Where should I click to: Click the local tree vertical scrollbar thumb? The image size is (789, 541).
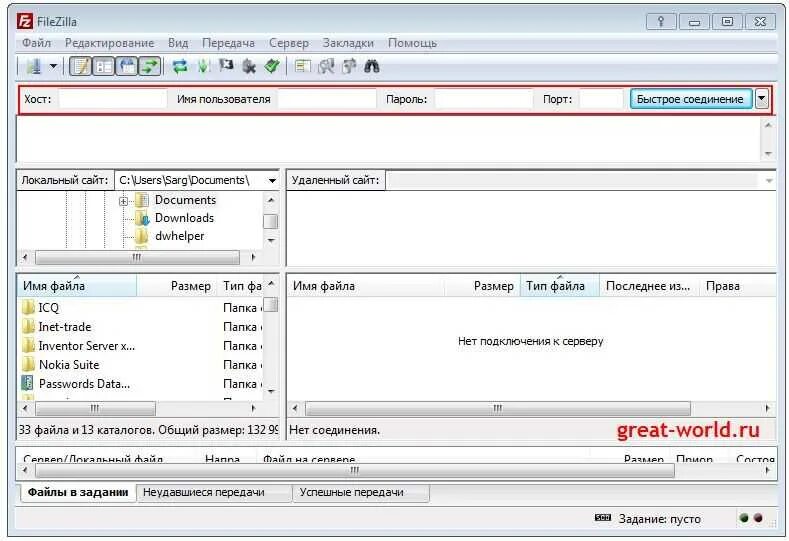coord(271,221)
